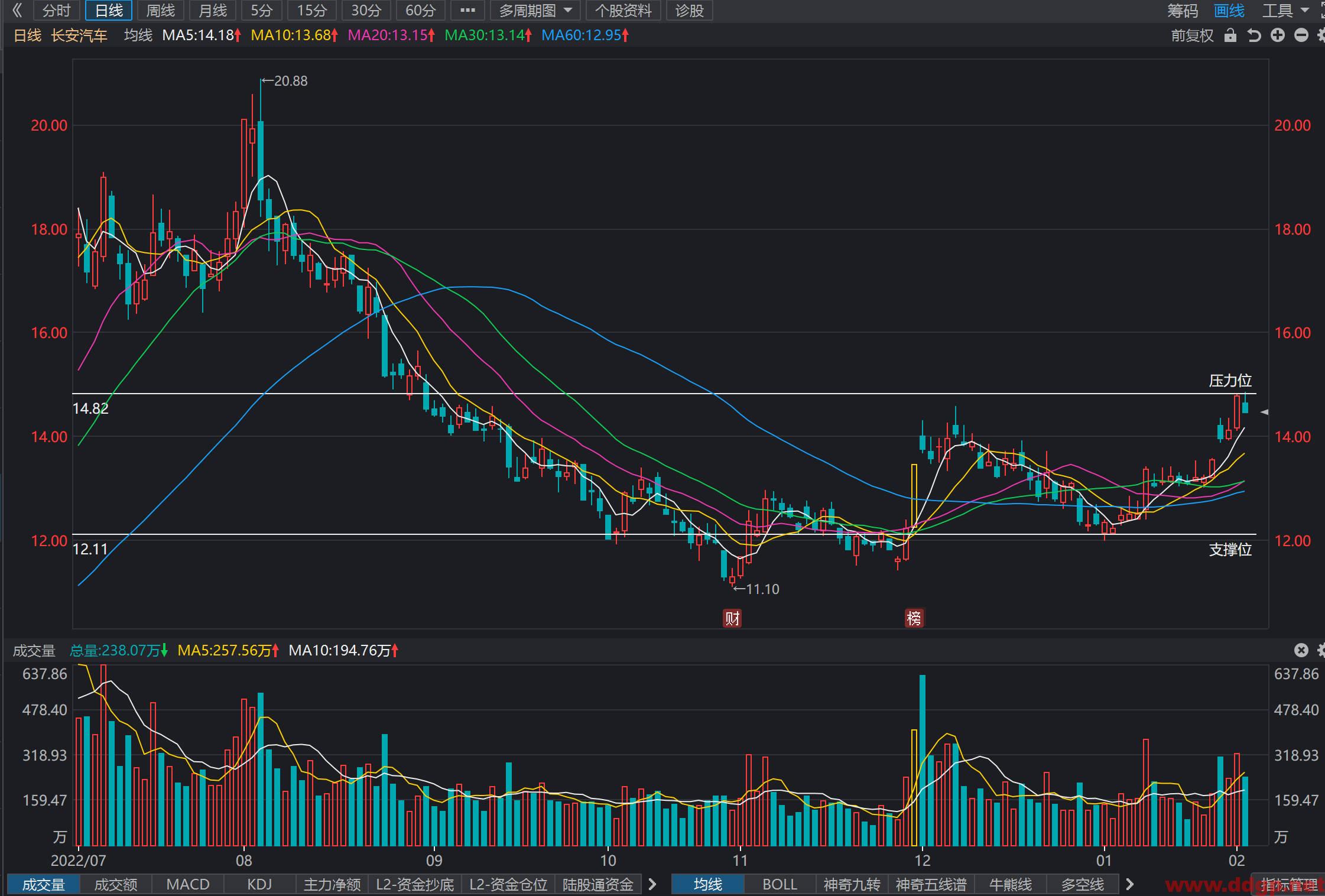Toggle 前复权 price adjustment setting
The height and width of the screenshot is (896, 1325).
pyautogui.click(x=1192, y=35)
